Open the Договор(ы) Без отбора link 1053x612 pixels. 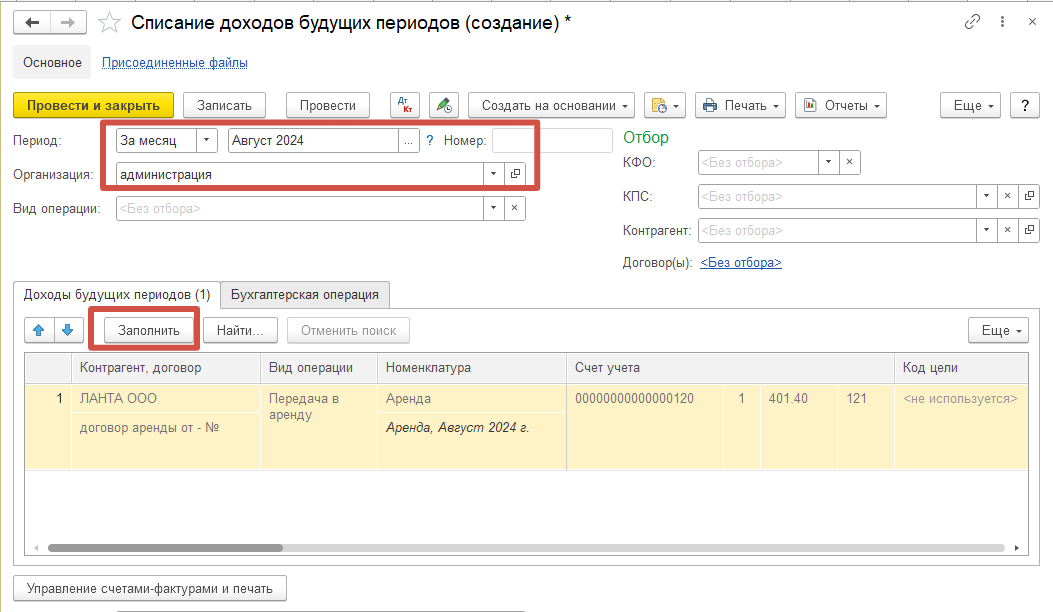coord(741,263)
